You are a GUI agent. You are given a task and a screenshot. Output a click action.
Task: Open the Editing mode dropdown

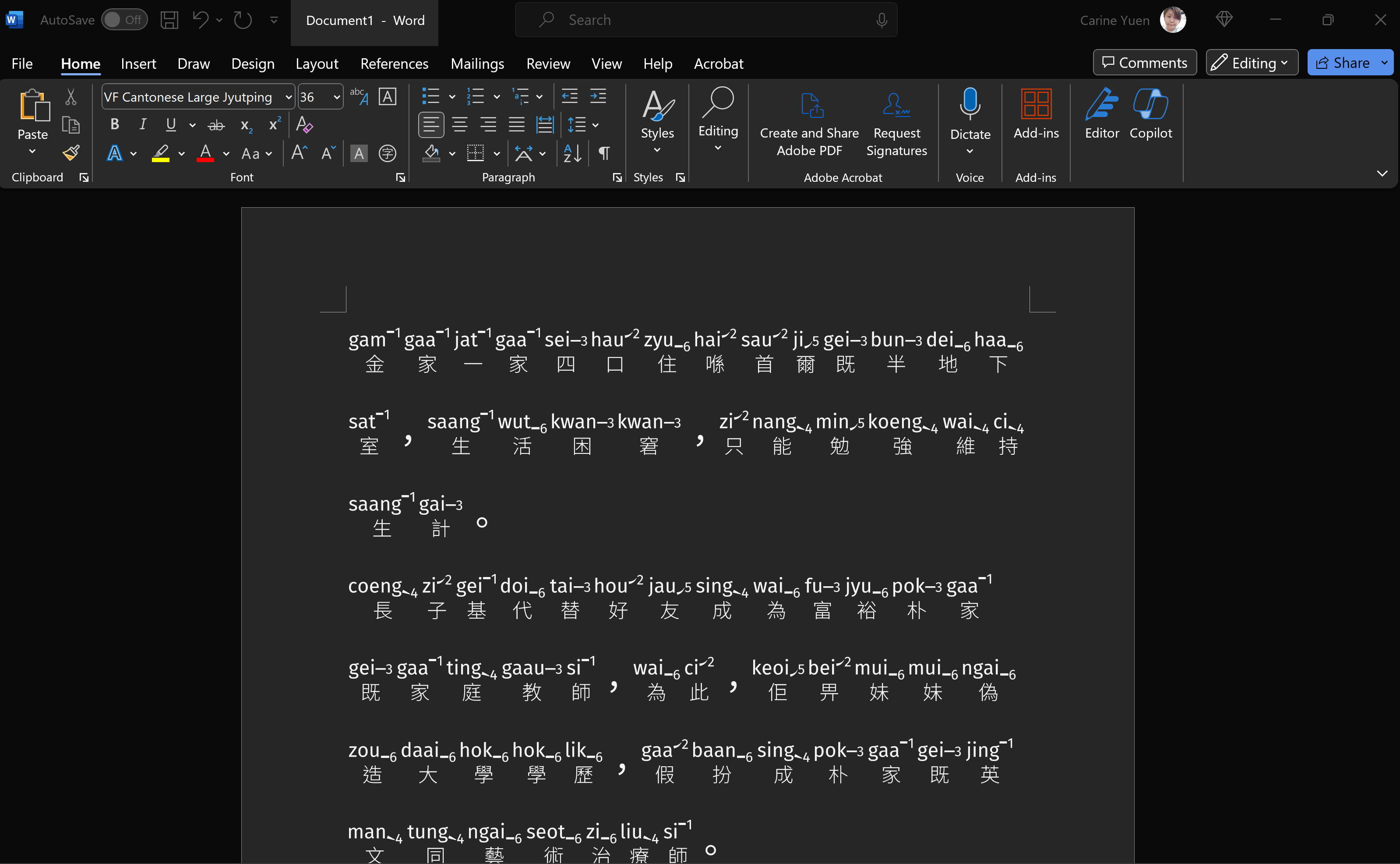[x=1252, y=63]
